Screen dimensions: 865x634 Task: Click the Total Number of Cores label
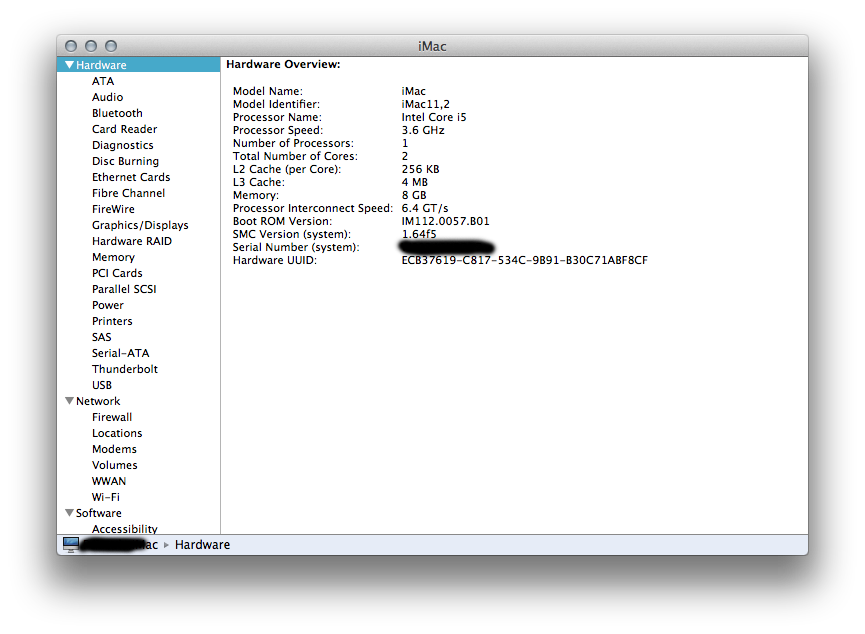click(x=295, y=156)
